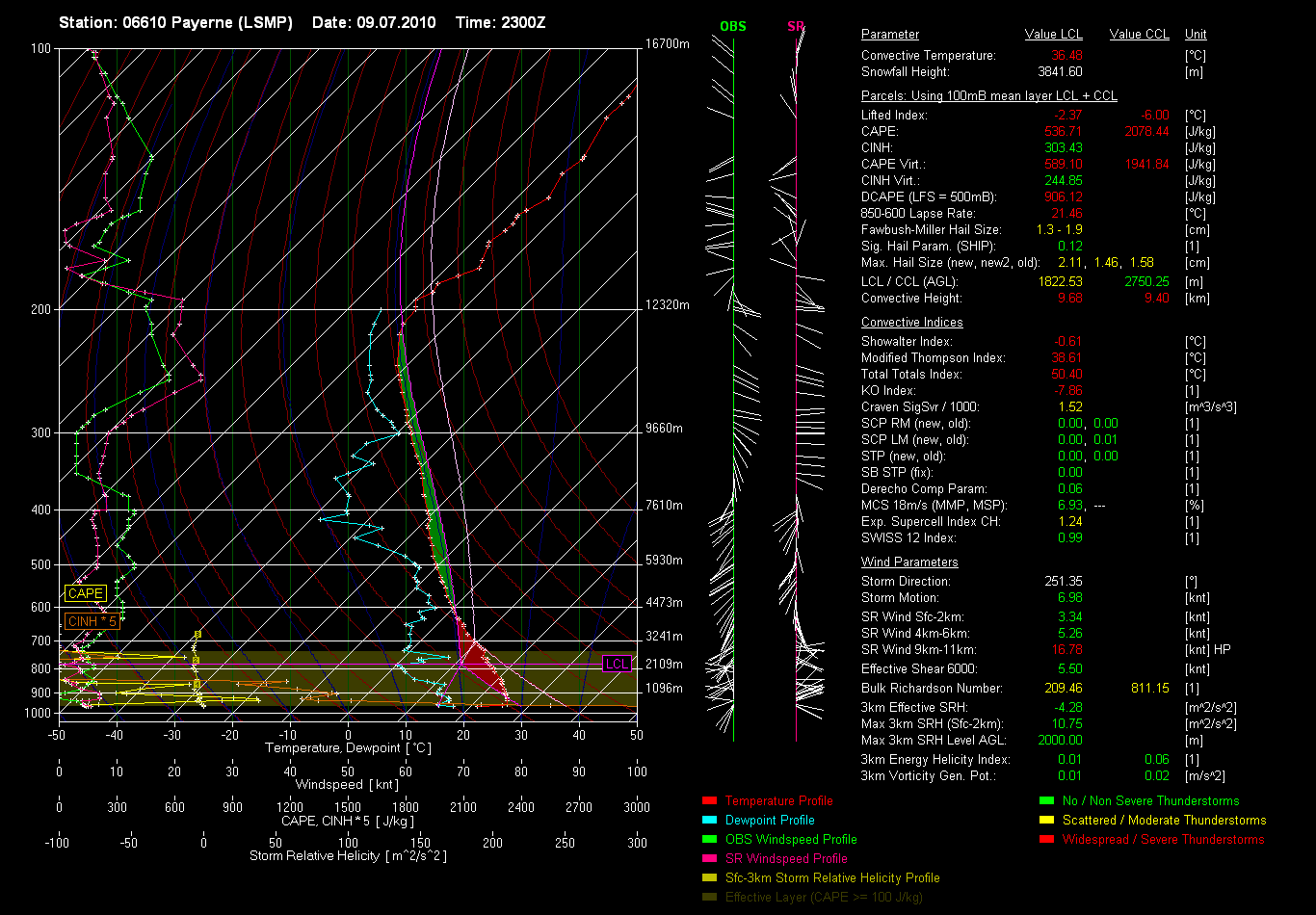Select the yellow Scattered / Moderate Thunderstorms swatch
The width and height of the screenshot is (1316, 915).
[1047, 820]
